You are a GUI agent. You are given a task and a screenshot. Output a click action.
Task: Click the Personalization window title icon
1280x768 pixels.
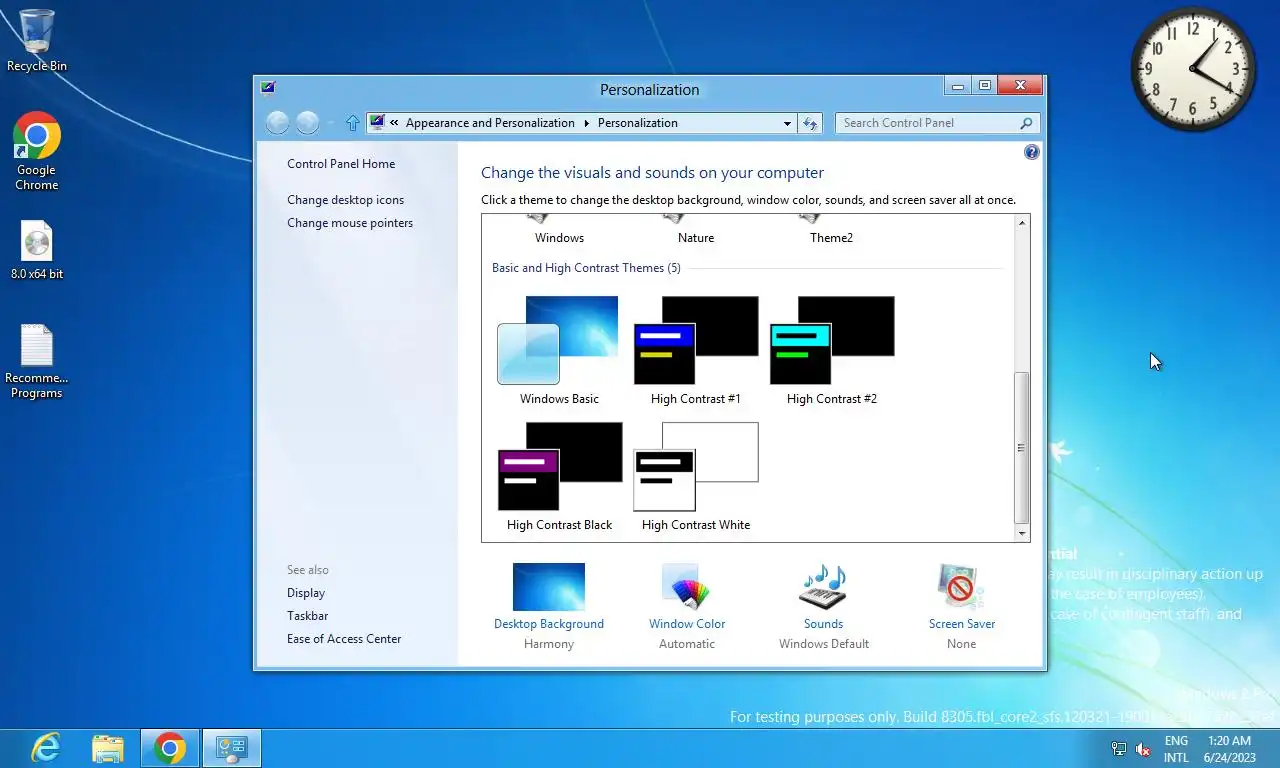(267, 87)
